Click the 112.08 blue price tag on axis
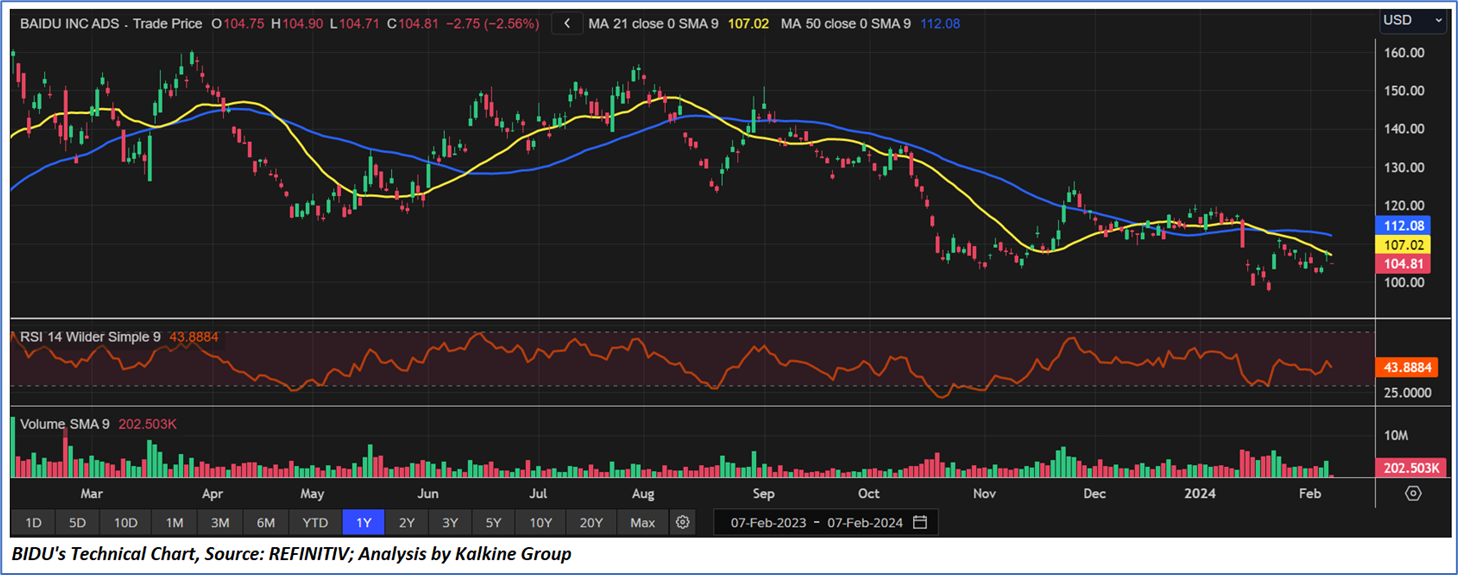 coord(1405,225)
